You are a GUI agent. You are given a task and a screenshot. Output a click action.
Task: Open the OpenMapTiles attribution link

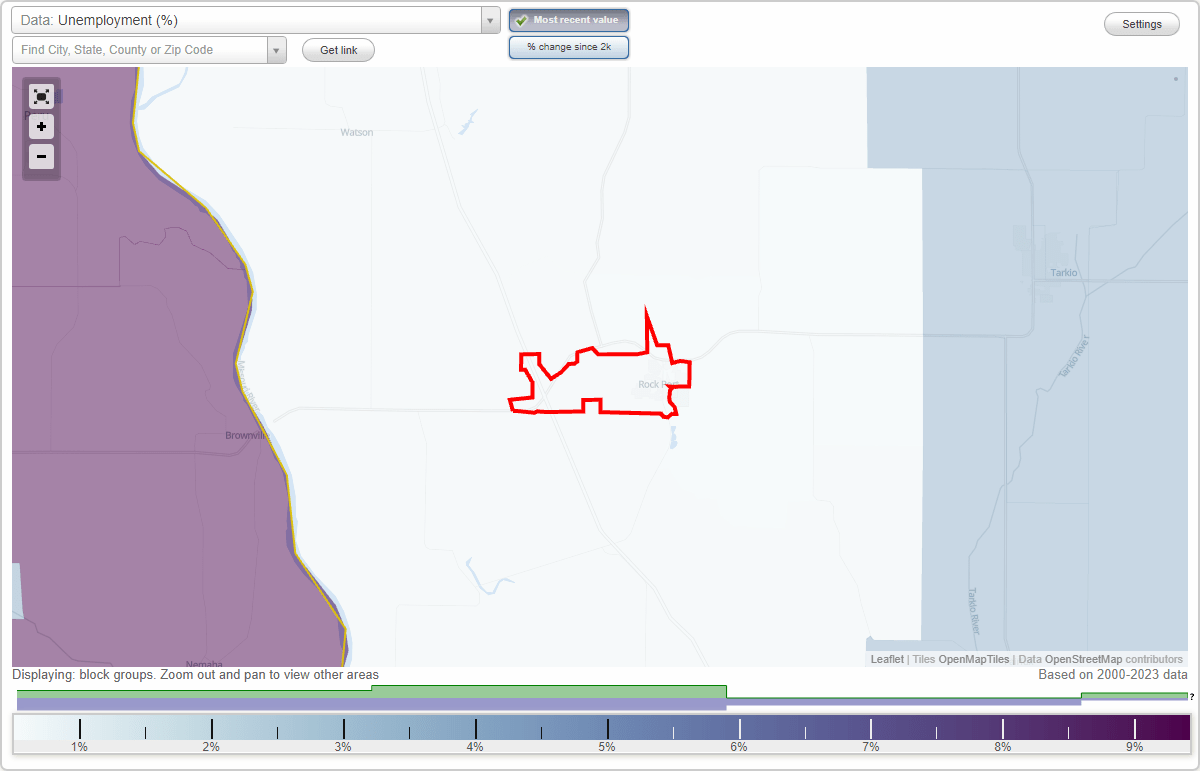click(x=974, y=659)
